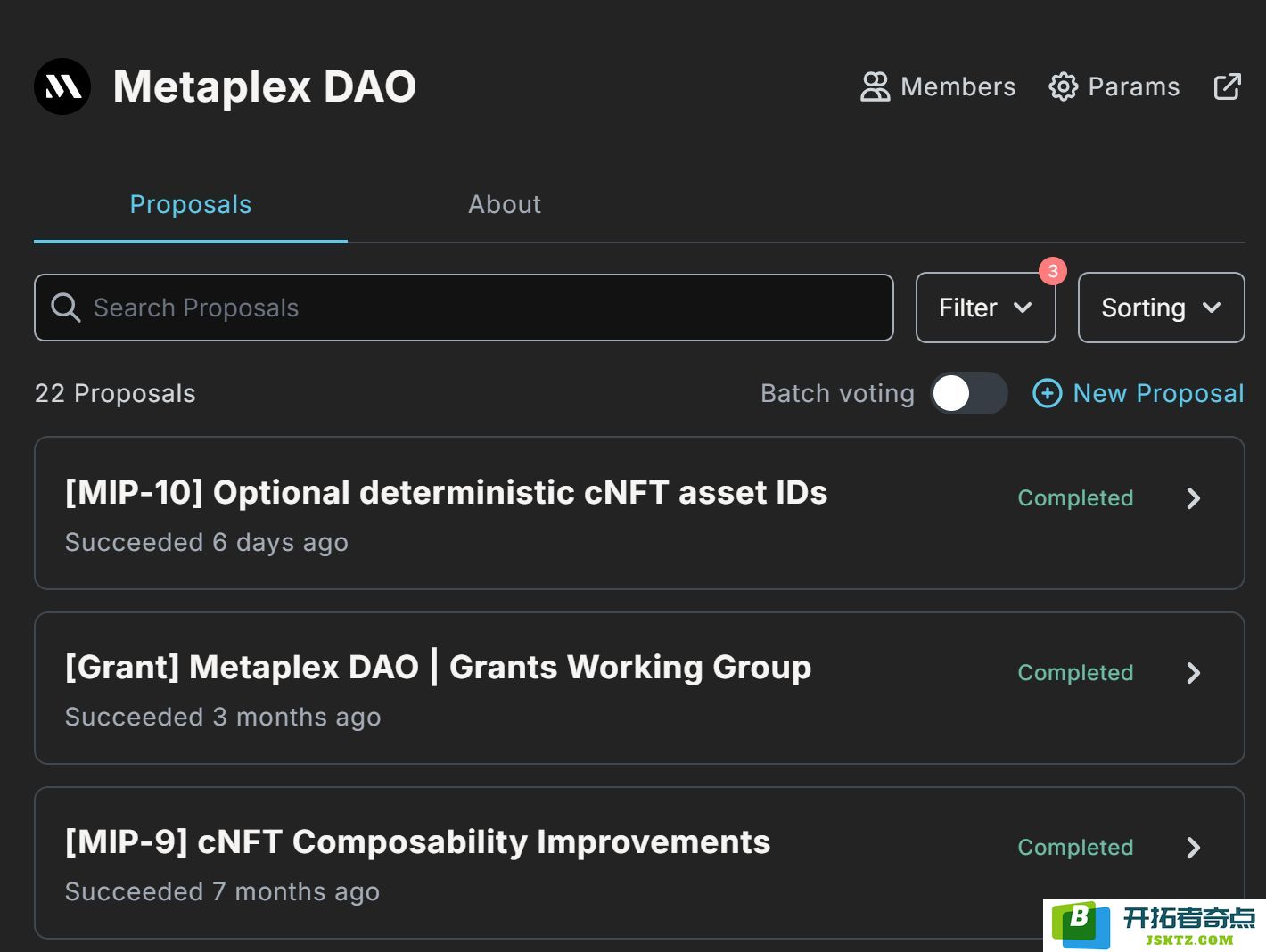Click the red filter count badge

pyautogui.click(x=1053, y=271)
